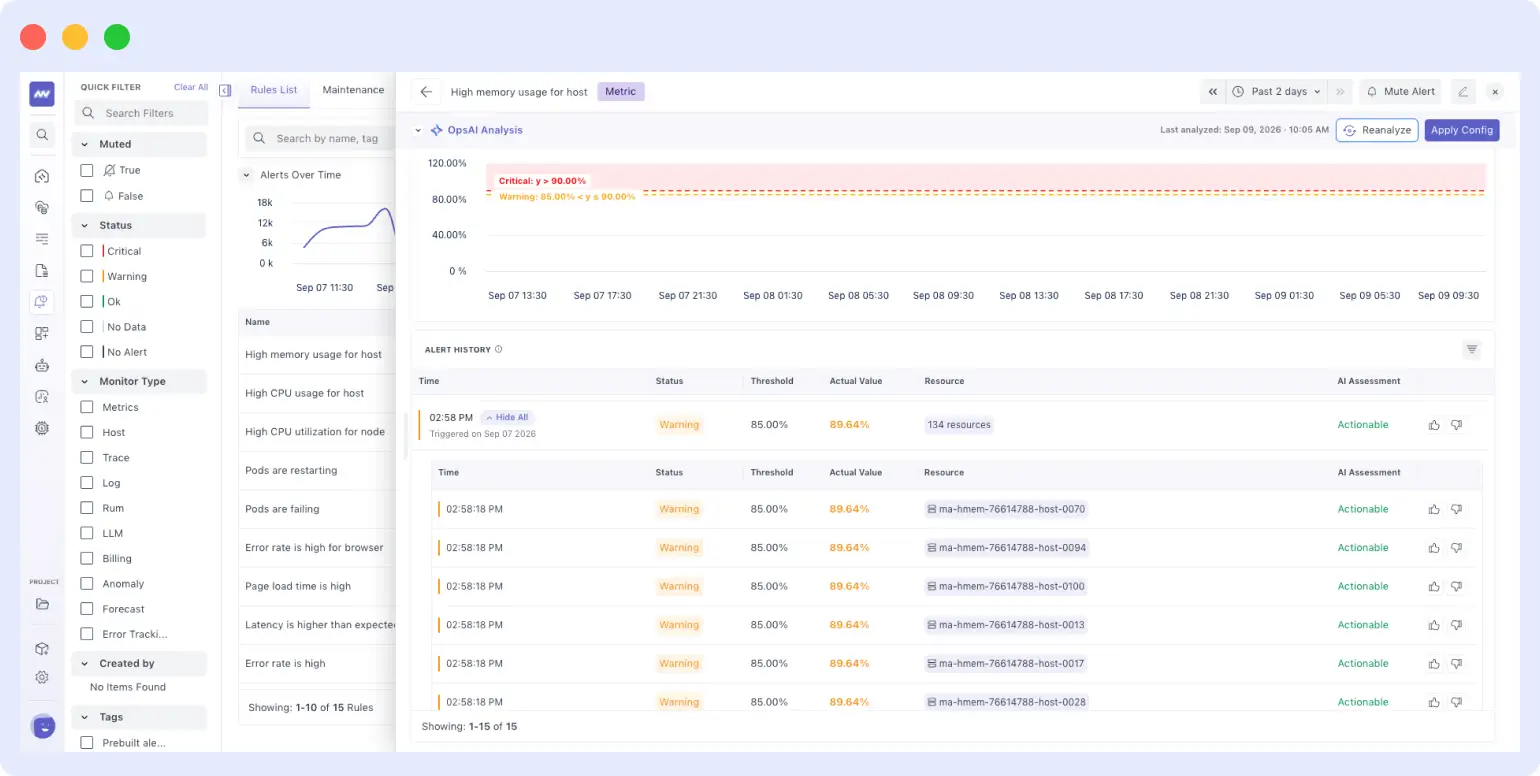Collapse the Created by filter section
Viewport: 1540px width, 776px height.
pos(84,664)
